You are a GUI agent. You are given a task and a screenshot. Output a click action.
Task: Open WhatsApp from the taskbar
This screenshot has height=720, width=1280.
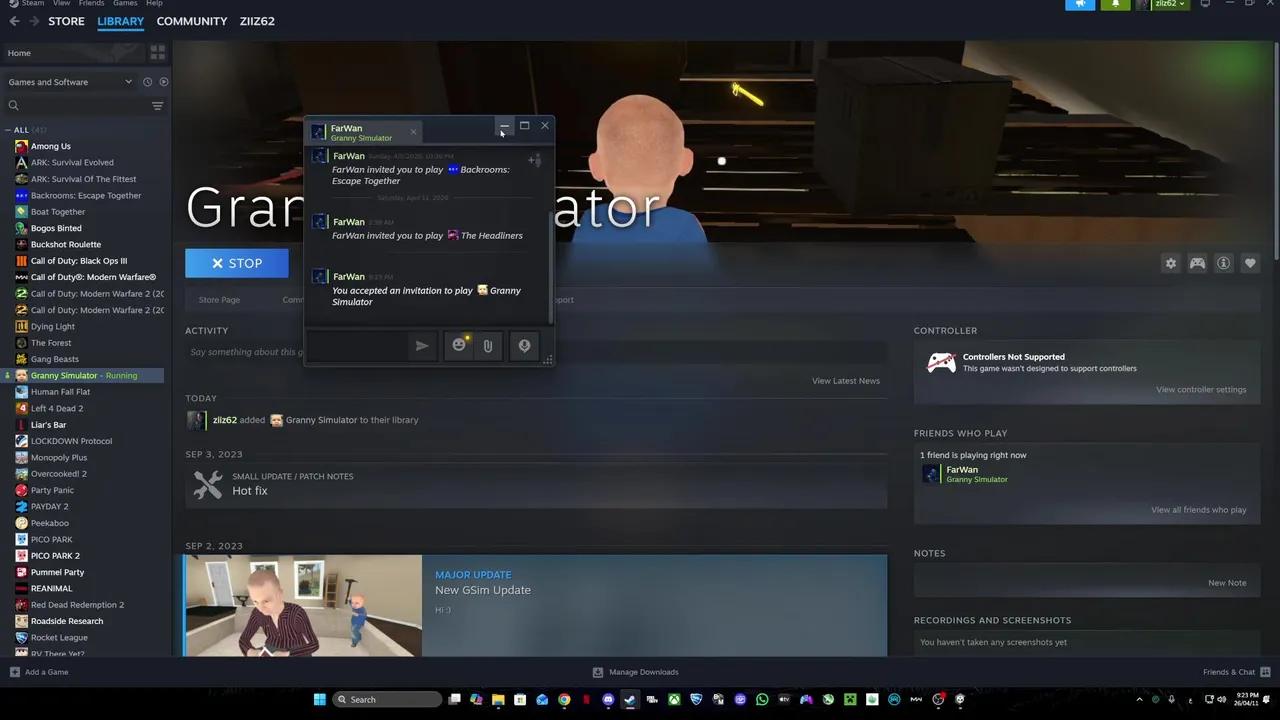point(762,699)
